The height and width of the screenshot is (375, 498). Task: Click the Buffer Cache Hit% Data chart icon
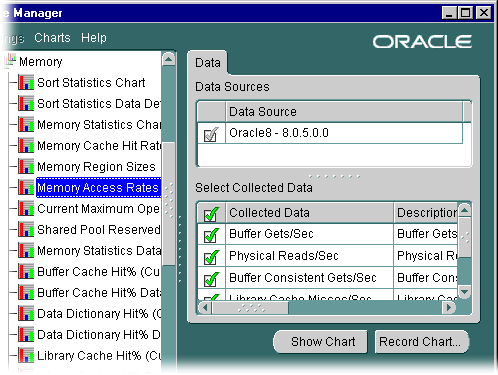pyautogui.click(x=26, y=292)
